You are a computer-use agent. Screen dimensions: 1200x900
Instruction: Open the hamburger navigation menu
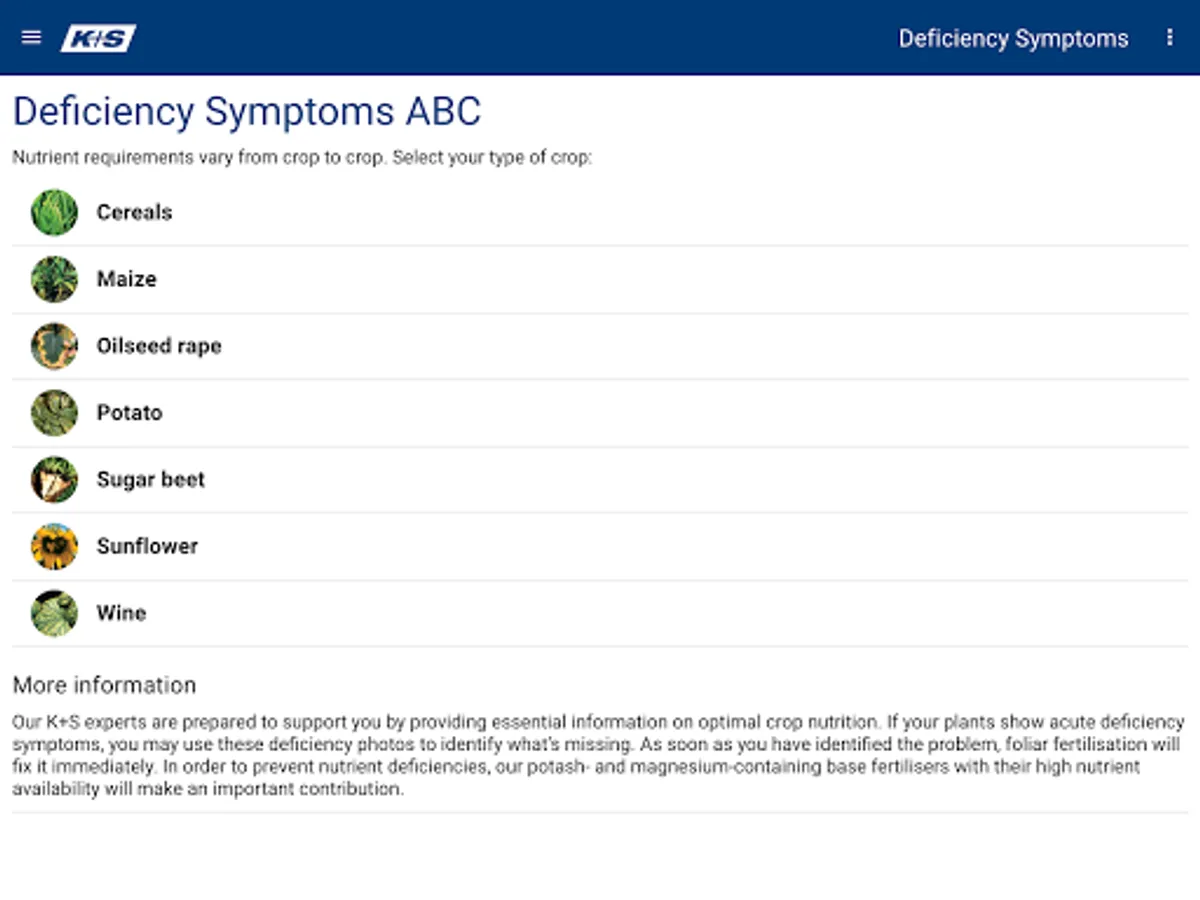[31, 38]
